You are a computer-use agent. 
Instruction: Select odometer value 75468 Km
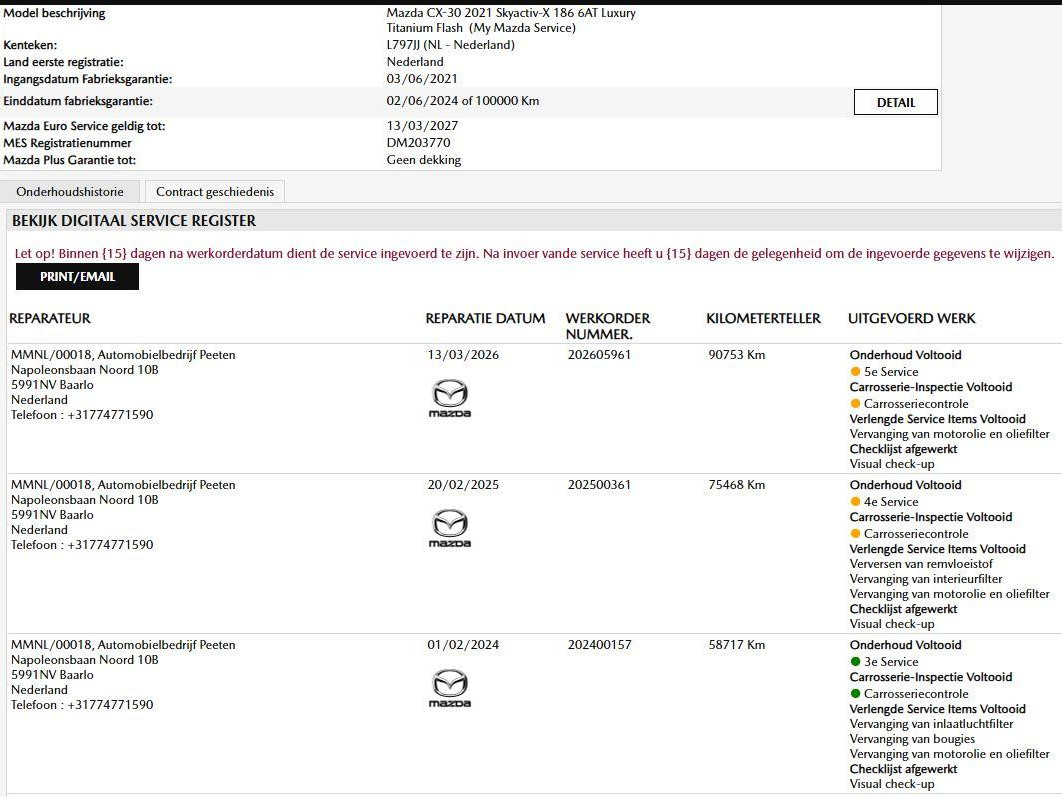point(737,485)
